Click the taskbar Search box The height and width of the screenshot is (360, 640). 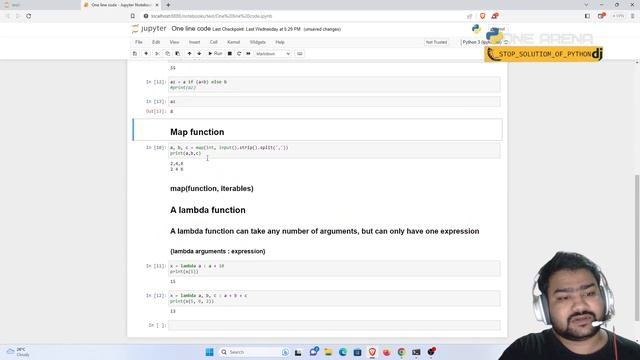(x=254, y=352)
